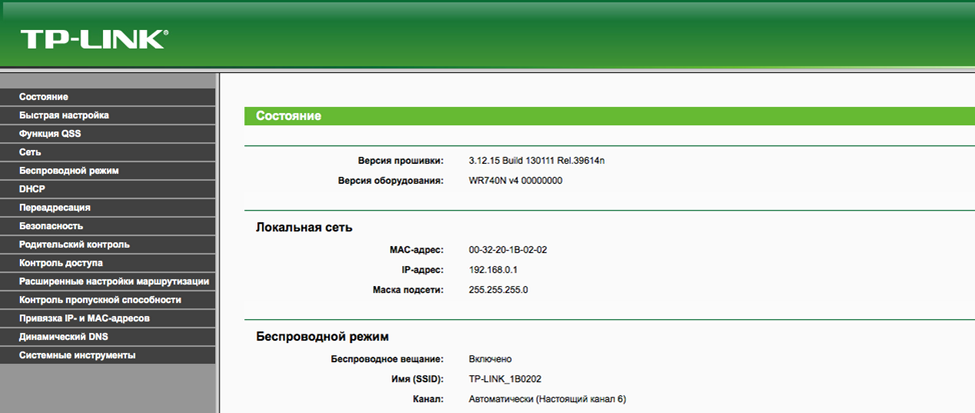Click the Маска подсети label
This screenshot has height=413, width=975.
click(408, 290)
